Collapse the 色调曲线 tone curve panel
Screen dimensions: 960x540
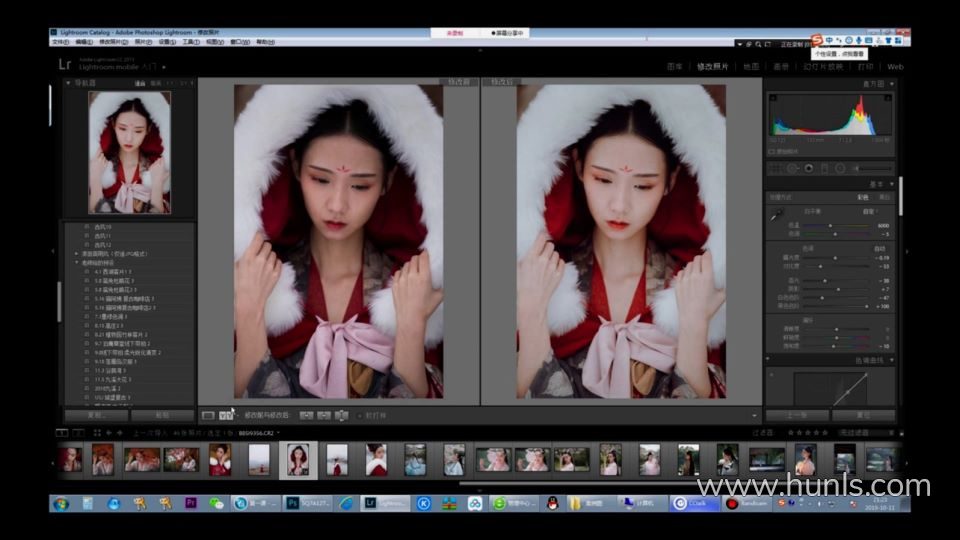coord(891,360)
